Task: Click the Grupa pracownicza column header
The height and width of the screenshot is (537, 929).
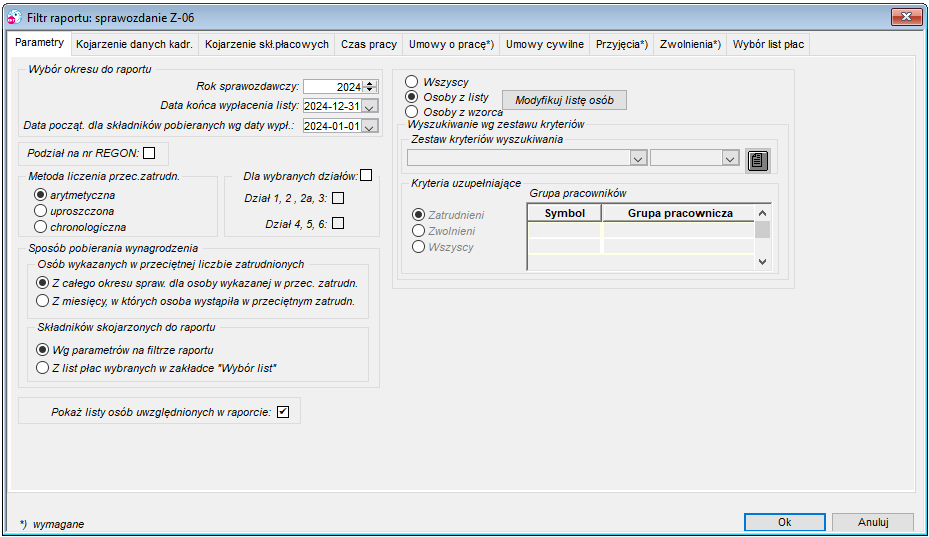Action: (x=680, y=213)
